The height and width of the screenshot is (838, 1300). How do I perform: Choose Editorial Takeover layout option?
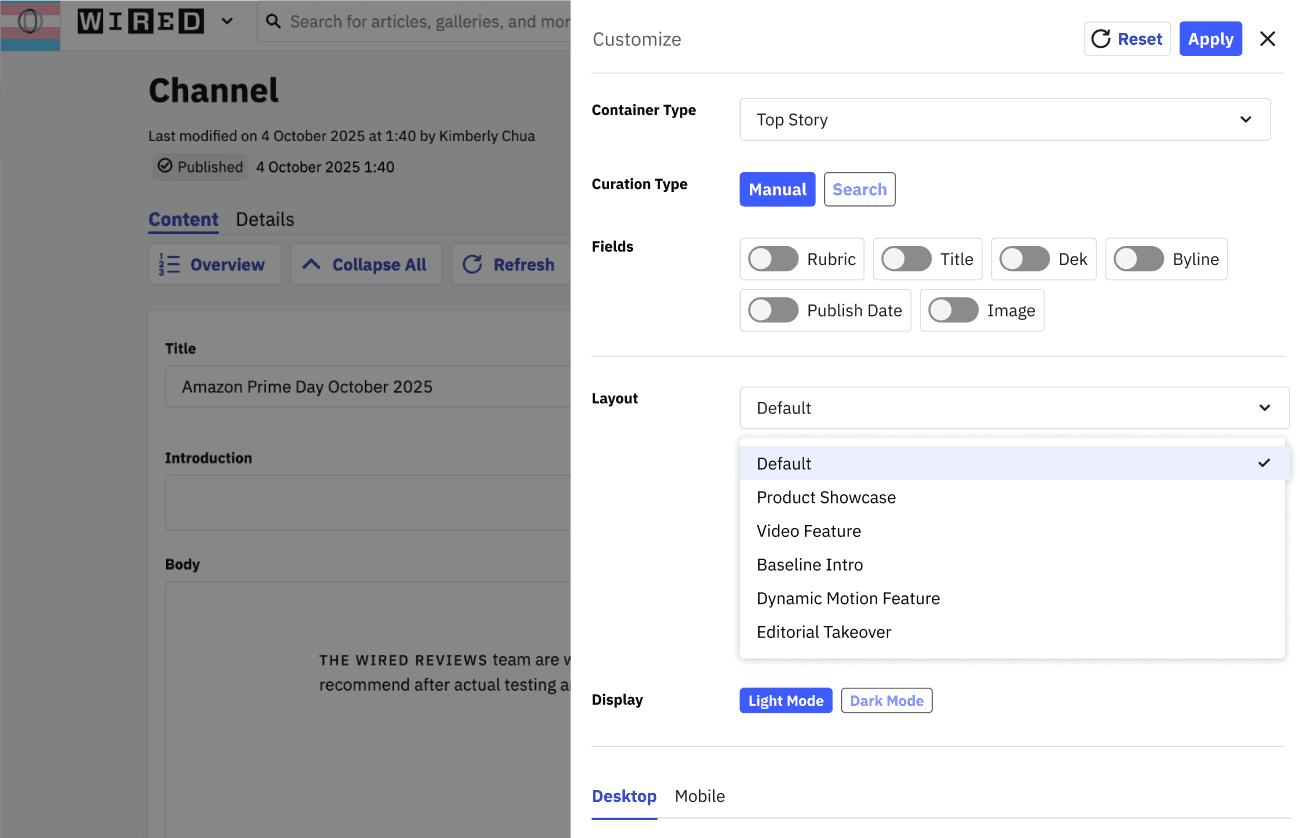[x=1012, y=632]
